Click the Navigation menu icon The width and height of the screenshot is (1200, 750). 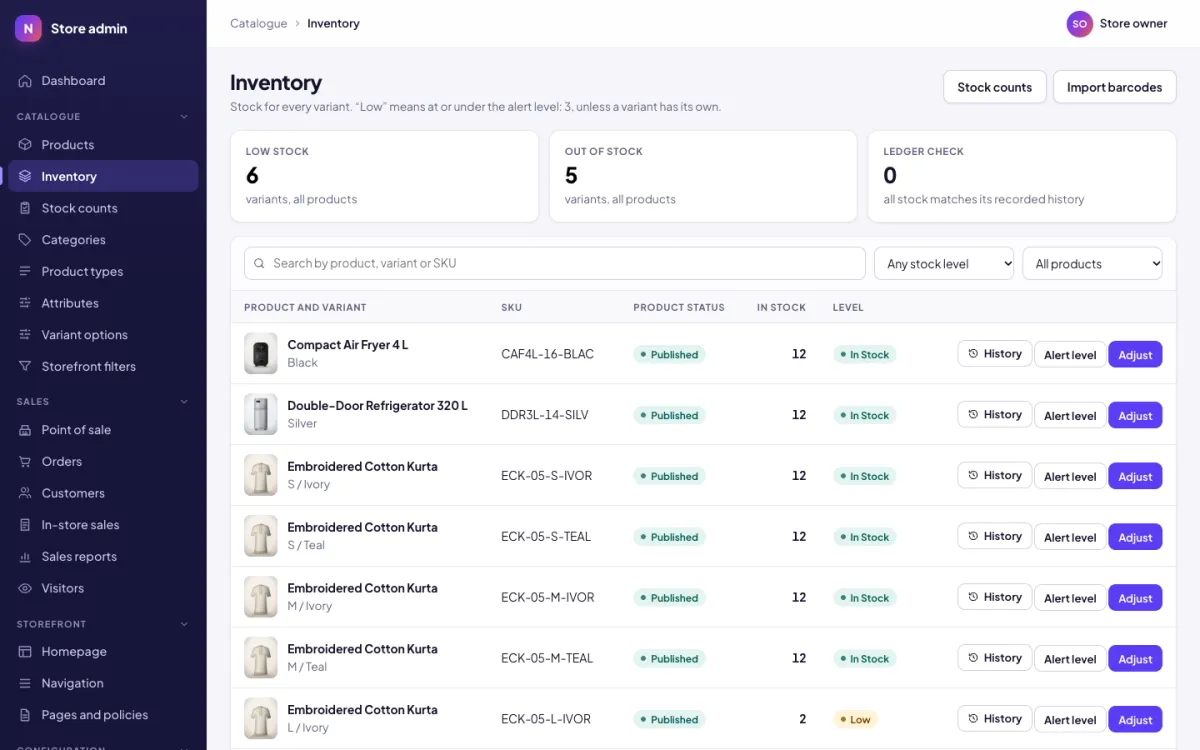[x=25, y=683]
